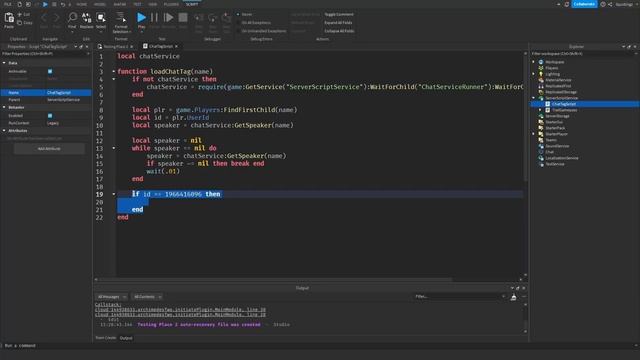This screenshot has width=640, height=360.
Task: Collapse the Attributes section in Properties
Action: [4, 131]
